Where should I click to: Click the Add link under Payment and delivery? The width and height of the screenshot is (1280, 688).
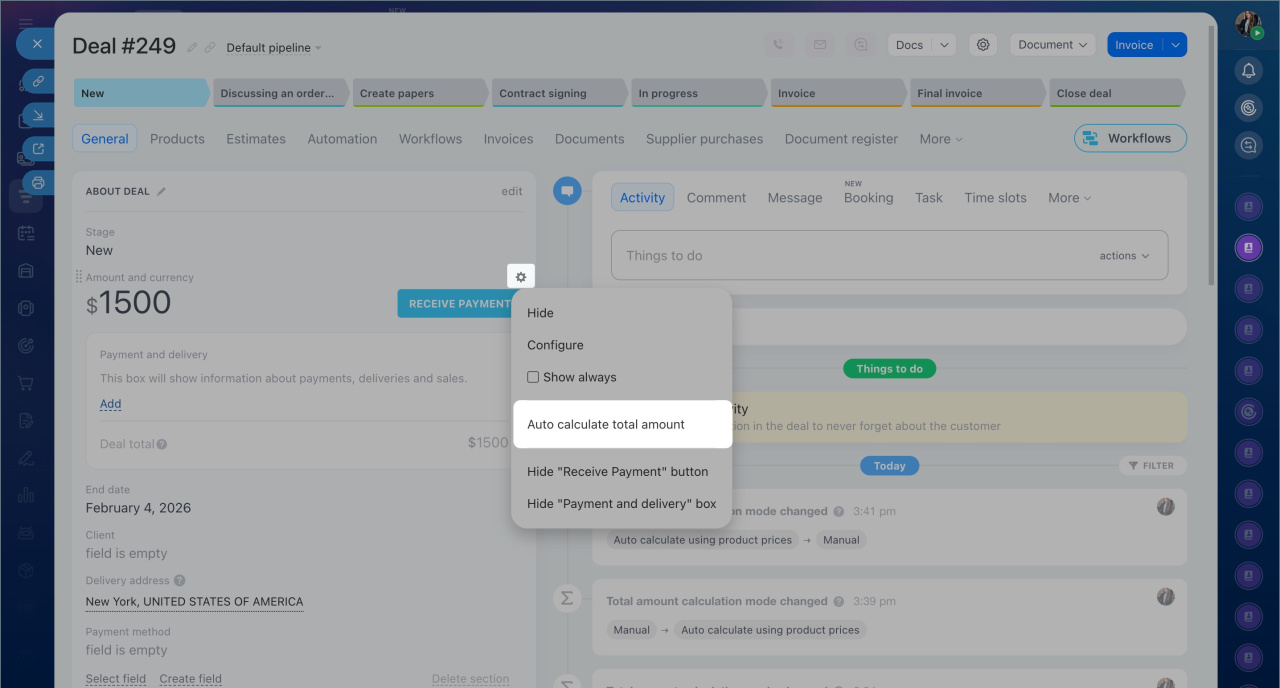tap(110, 404)
